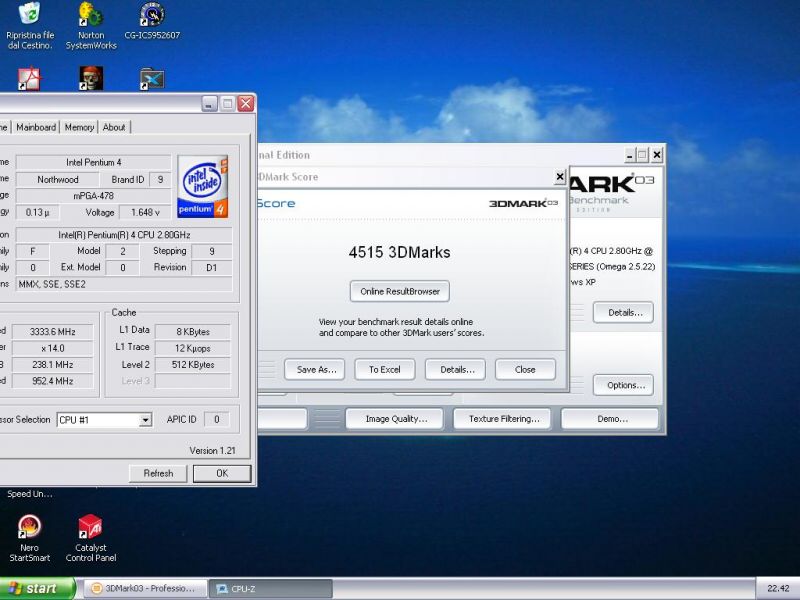Minimize the CPU-Z window
Viewport: 800px width, 600px height.
pos(209,104)
